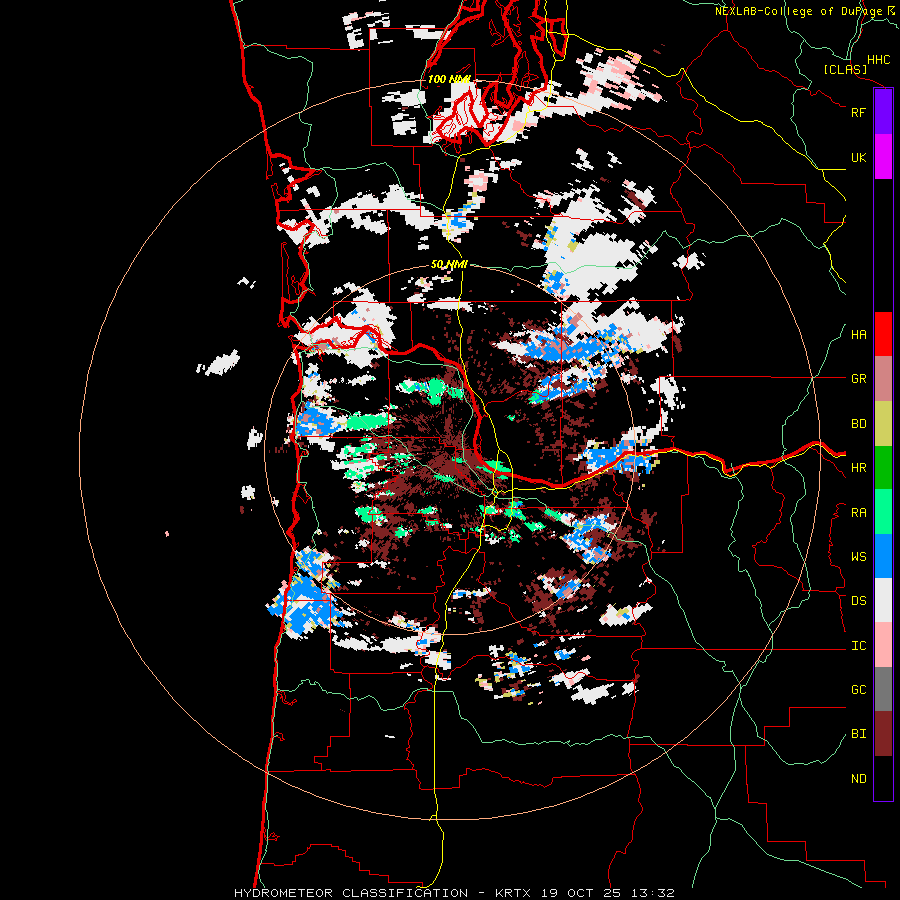Click the Hydrometeor Classification KRTX title text
The height and width of the screenshot is (900, 900).
454,893
